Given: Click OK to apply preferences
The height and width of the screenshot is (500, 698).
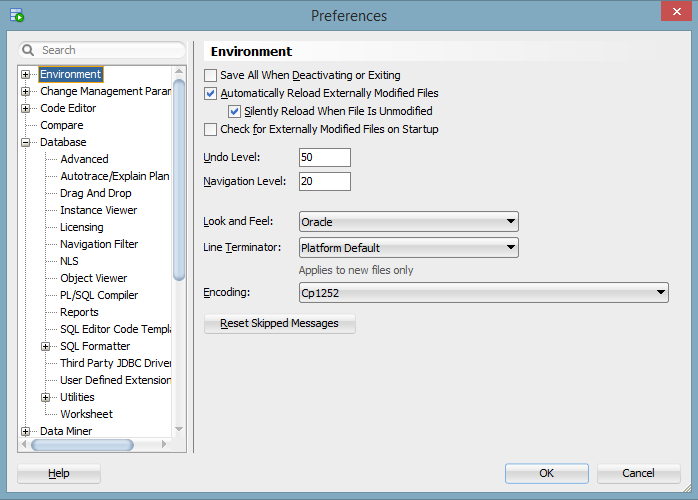Looking at the screenshot, I should [x=546, y=473].
